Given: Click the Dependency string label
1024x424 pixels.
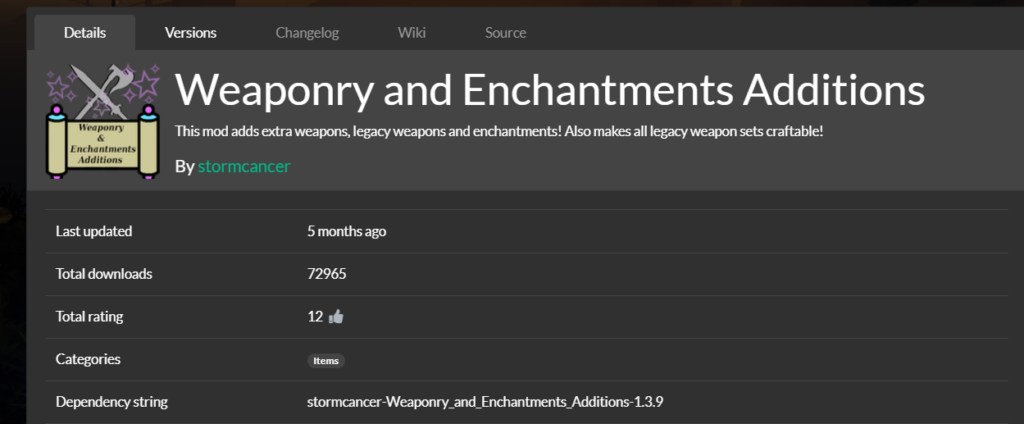Looking at the screenshot, I should click(112, 402).
